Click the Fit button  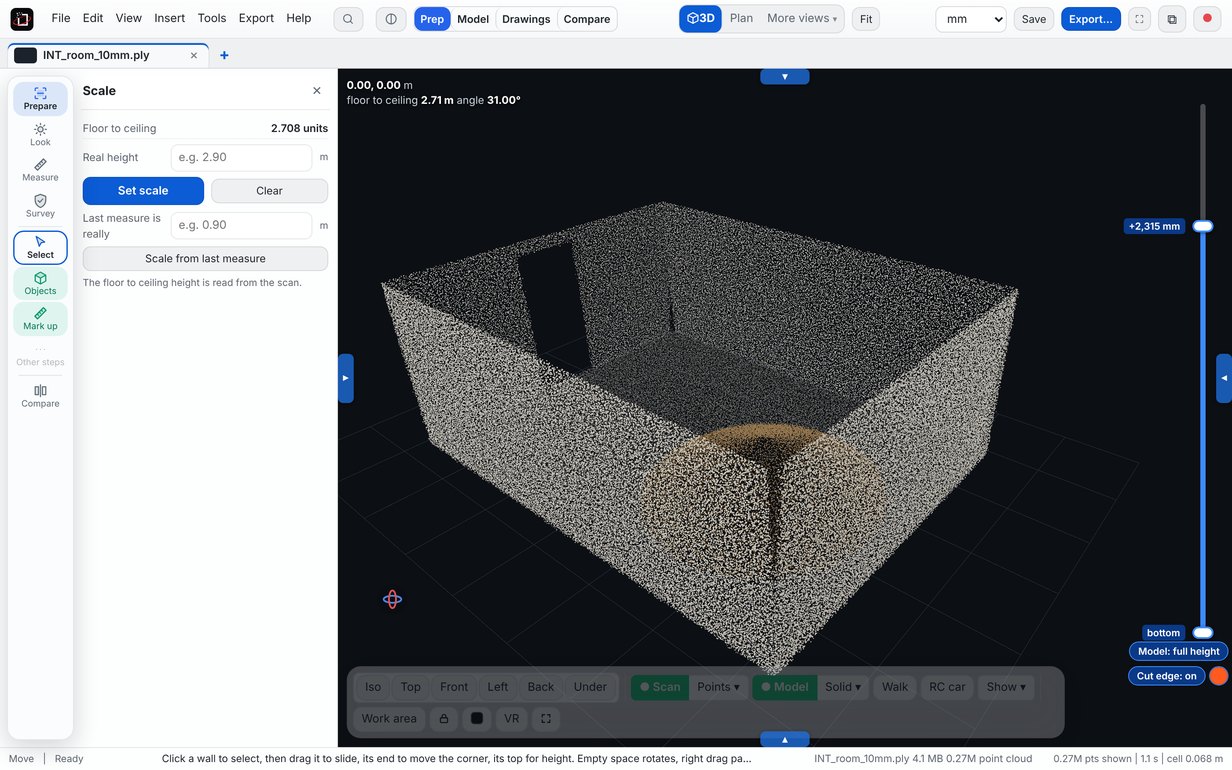coord(866,19)
